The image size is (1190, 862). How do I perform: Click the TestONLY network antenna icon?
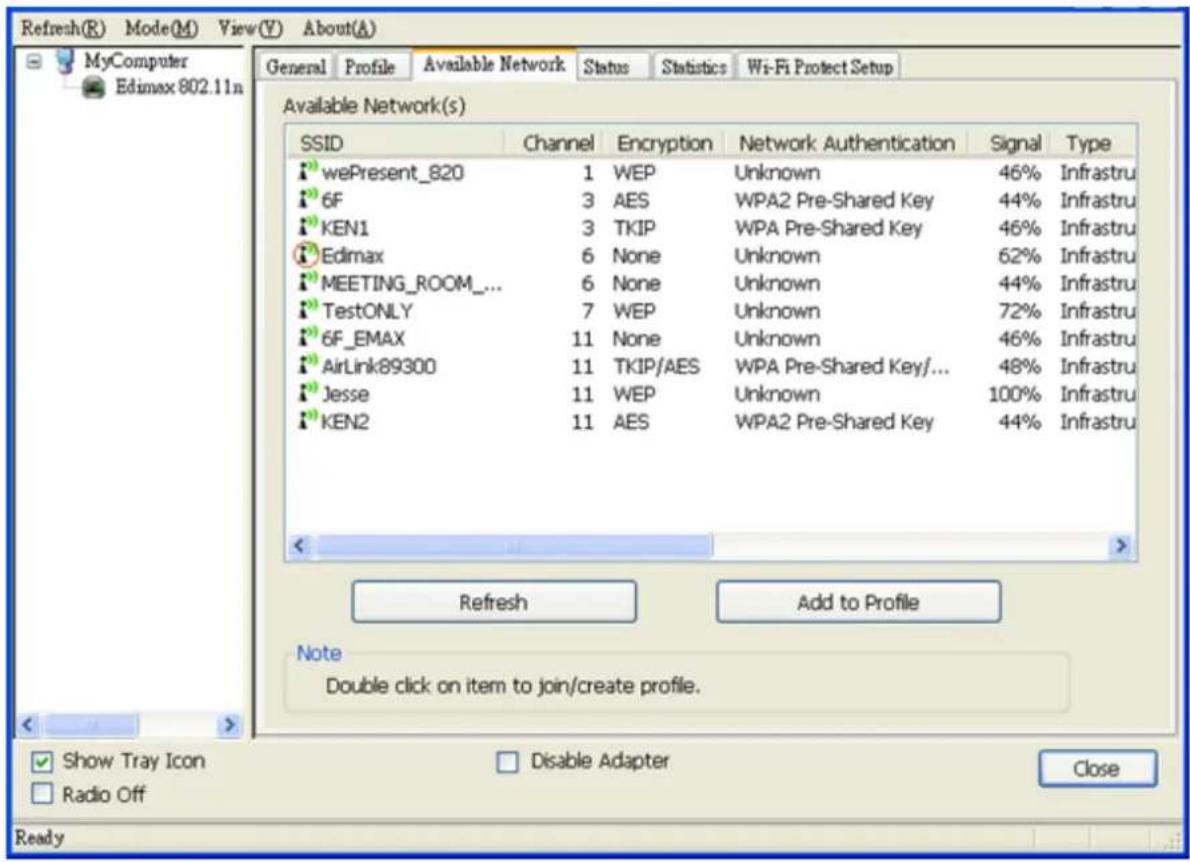[307, 310]
